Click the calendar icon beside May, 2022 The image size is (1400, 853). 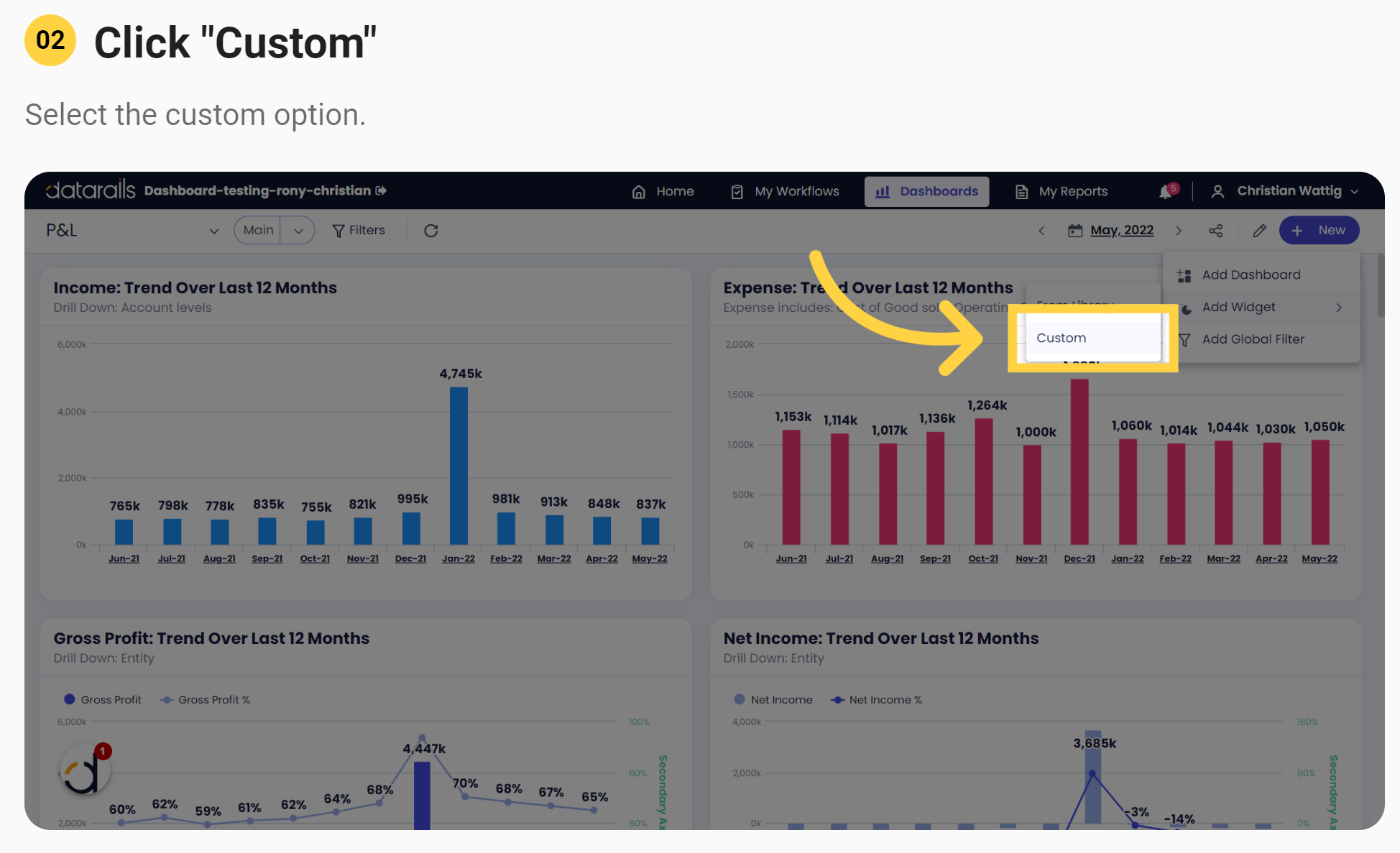[x=1075, y=231]
